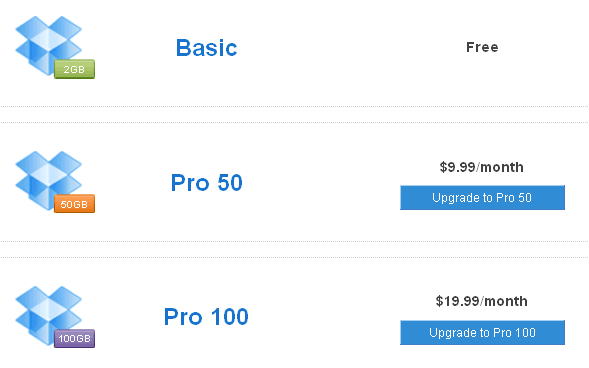Select the Pro 100 plan heading
The height and width of the screenshot is (368, 589).
(x=206, y=317)
